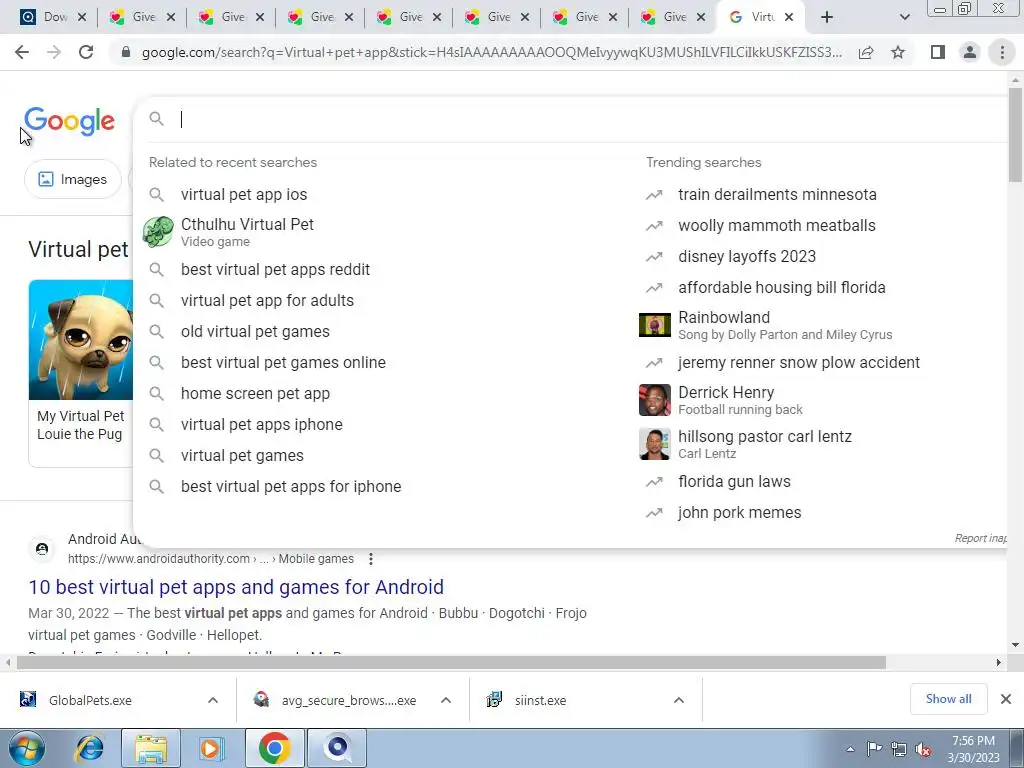Select 'virtual pet games' suggestion
The height and width of the screenshot is (768, 1024).
coord(242,456)
